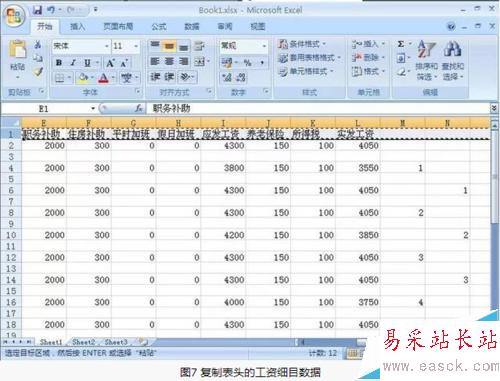Viewport: 500px width, 381px height.
Task: Open 查找和选择 find and select
Action: pyautogui.click(x=453, y=61)
